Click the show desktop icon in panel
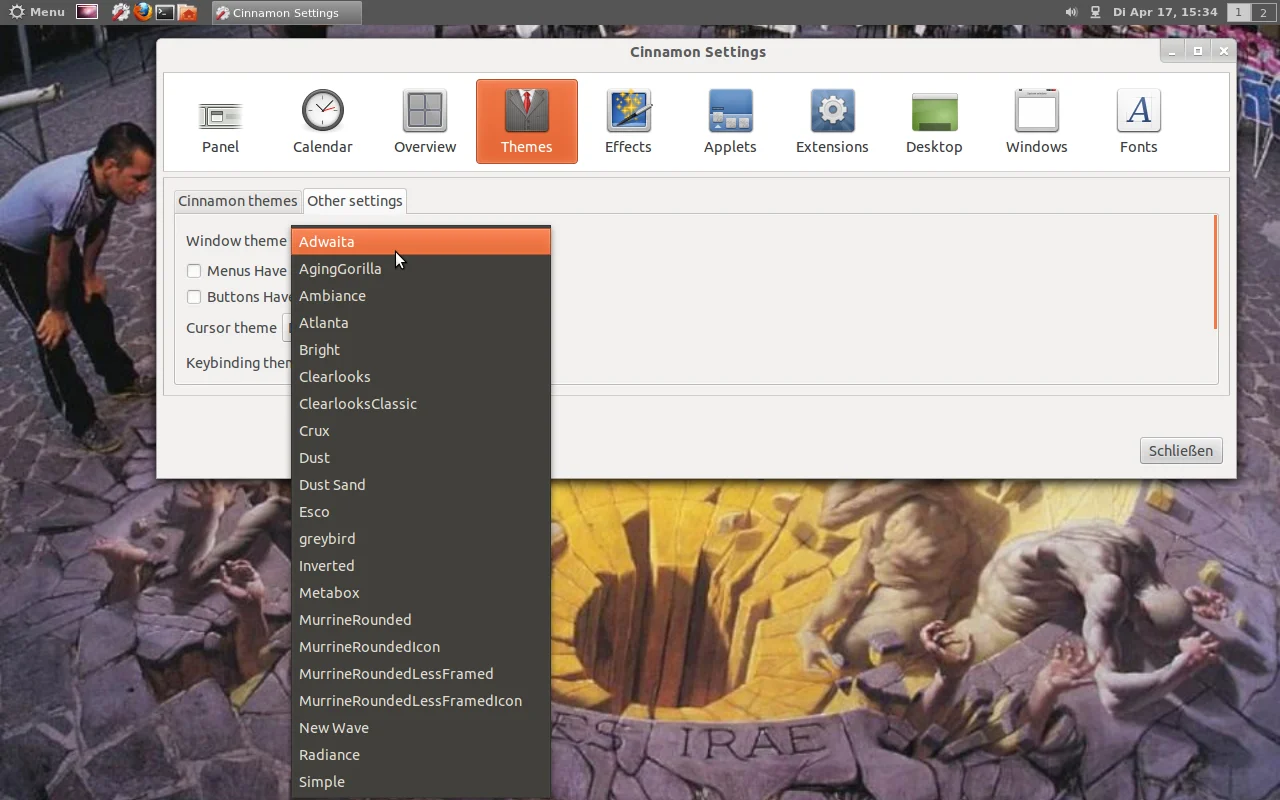Viewport: 1280px width, 800px height. pos(87,12)
